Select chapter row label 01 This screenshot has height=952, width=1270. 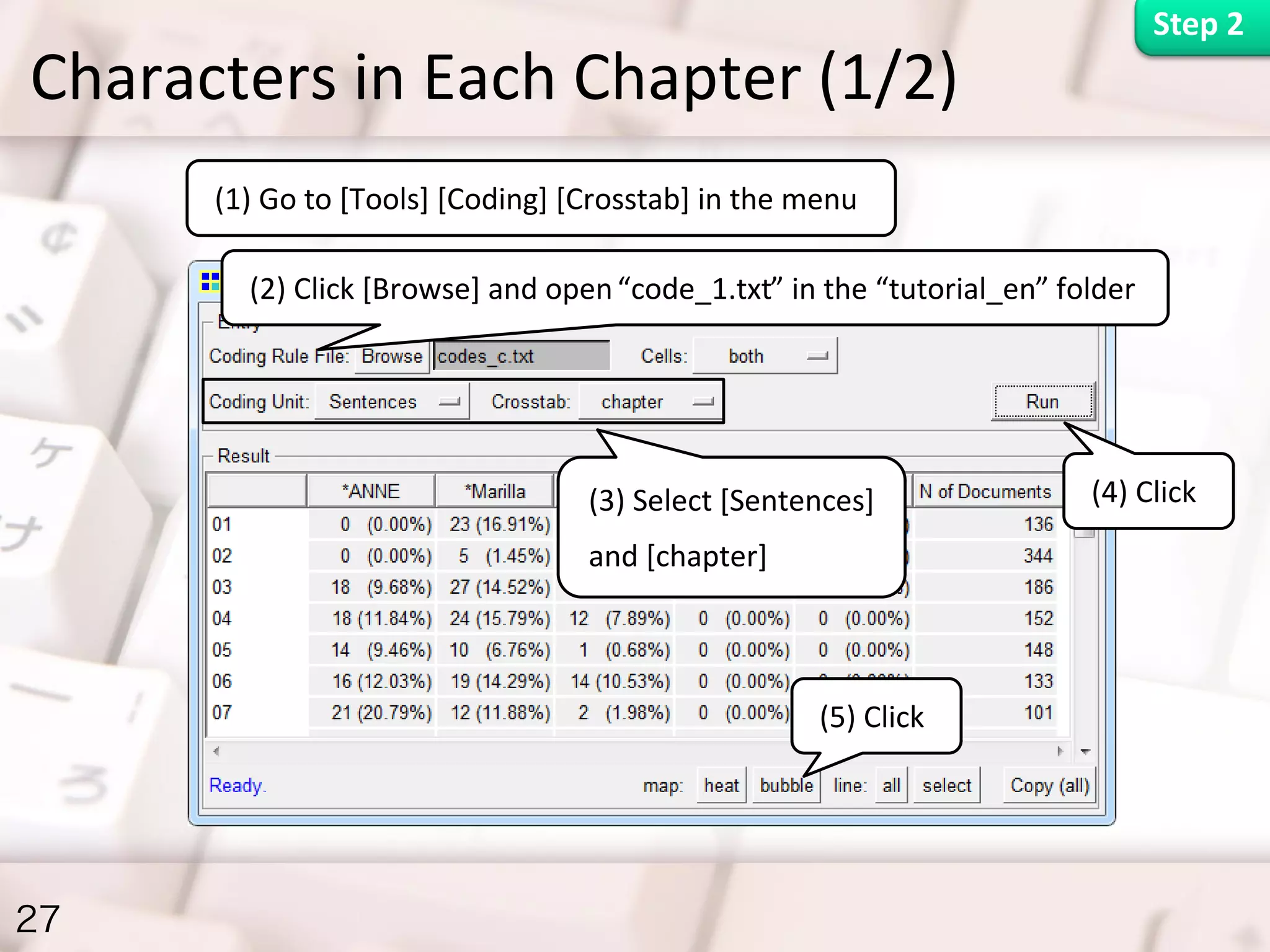click(x=222, y=524)
